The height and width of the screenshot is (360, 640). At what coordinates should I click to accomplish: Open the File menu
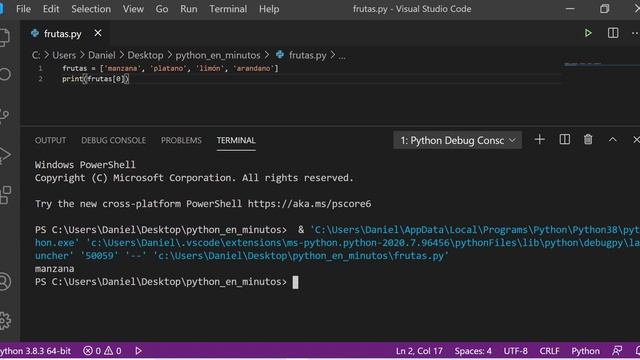[23, 9]
